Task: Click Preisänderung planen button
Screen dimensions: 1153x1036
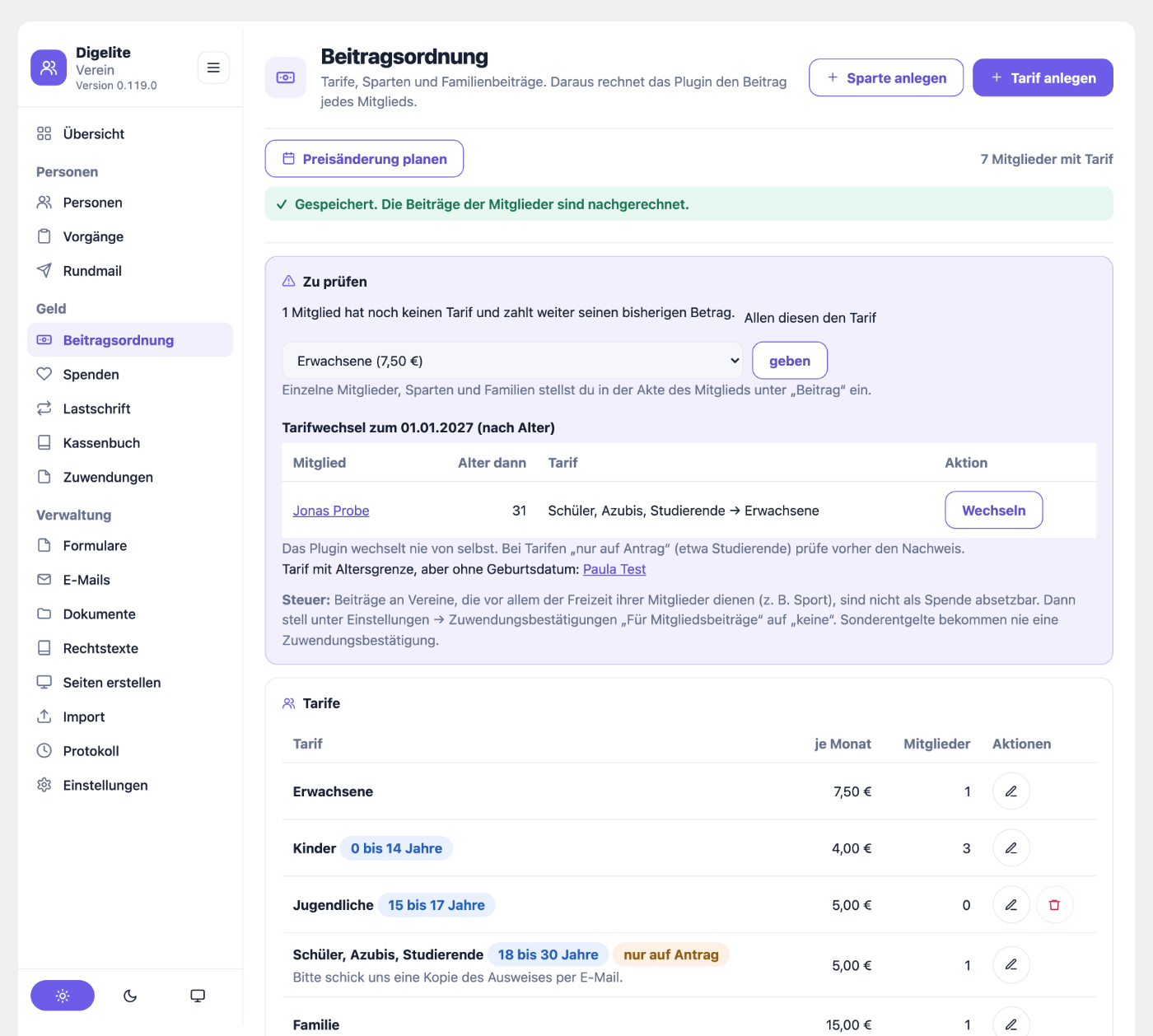Action: click(364, 159)
